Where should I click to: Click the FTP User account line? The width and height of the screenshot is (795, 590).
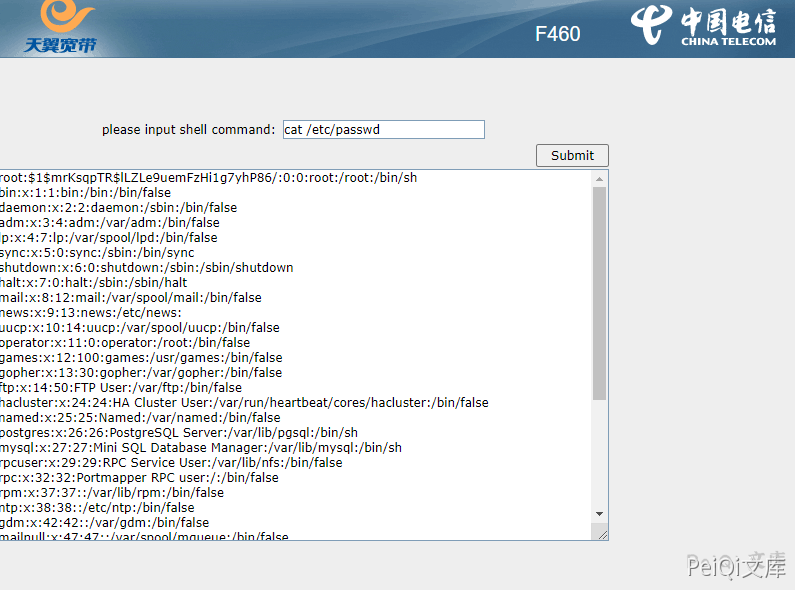coord(120,388)
